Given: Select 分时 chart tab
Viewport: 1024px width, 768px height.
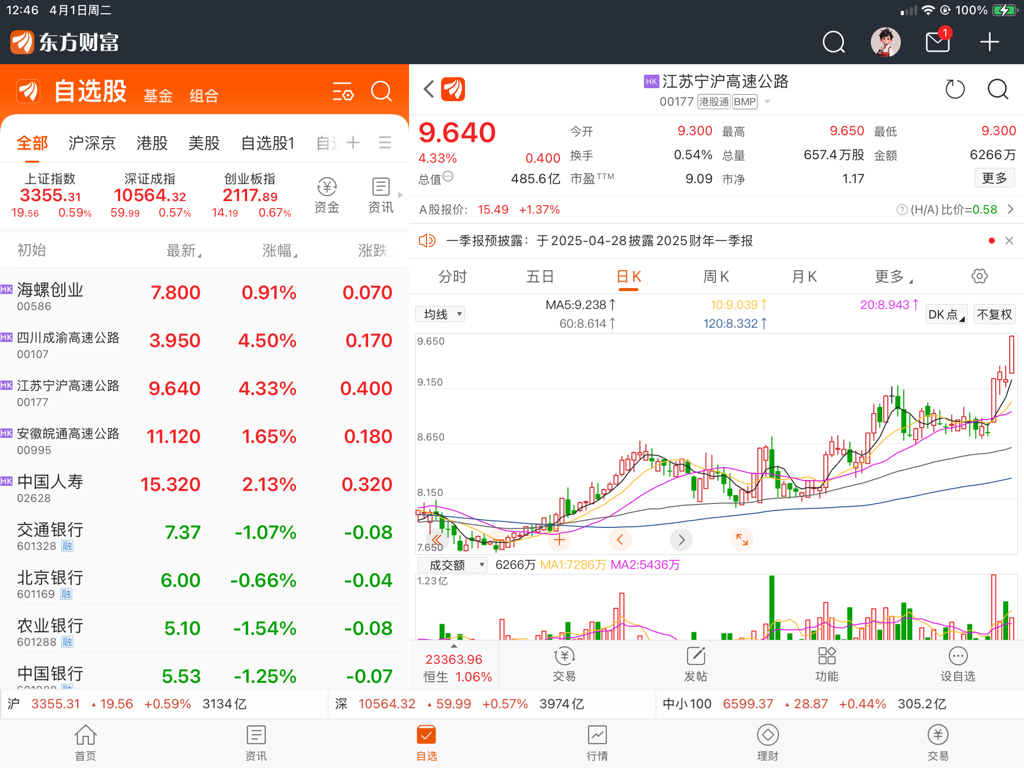Looking at the screenshot, I should 453,277.
